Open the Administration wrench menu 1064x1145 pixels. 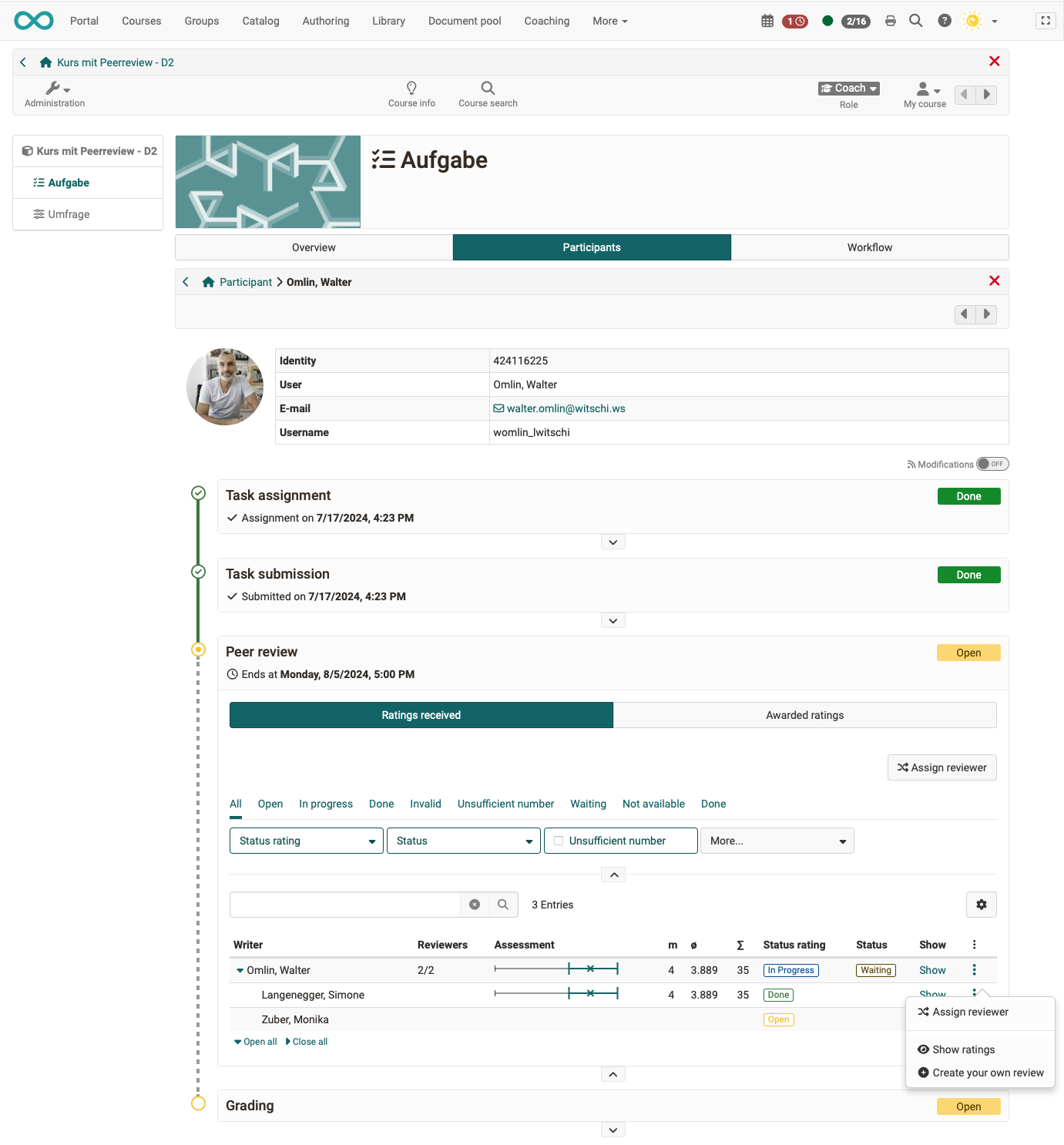55,93
